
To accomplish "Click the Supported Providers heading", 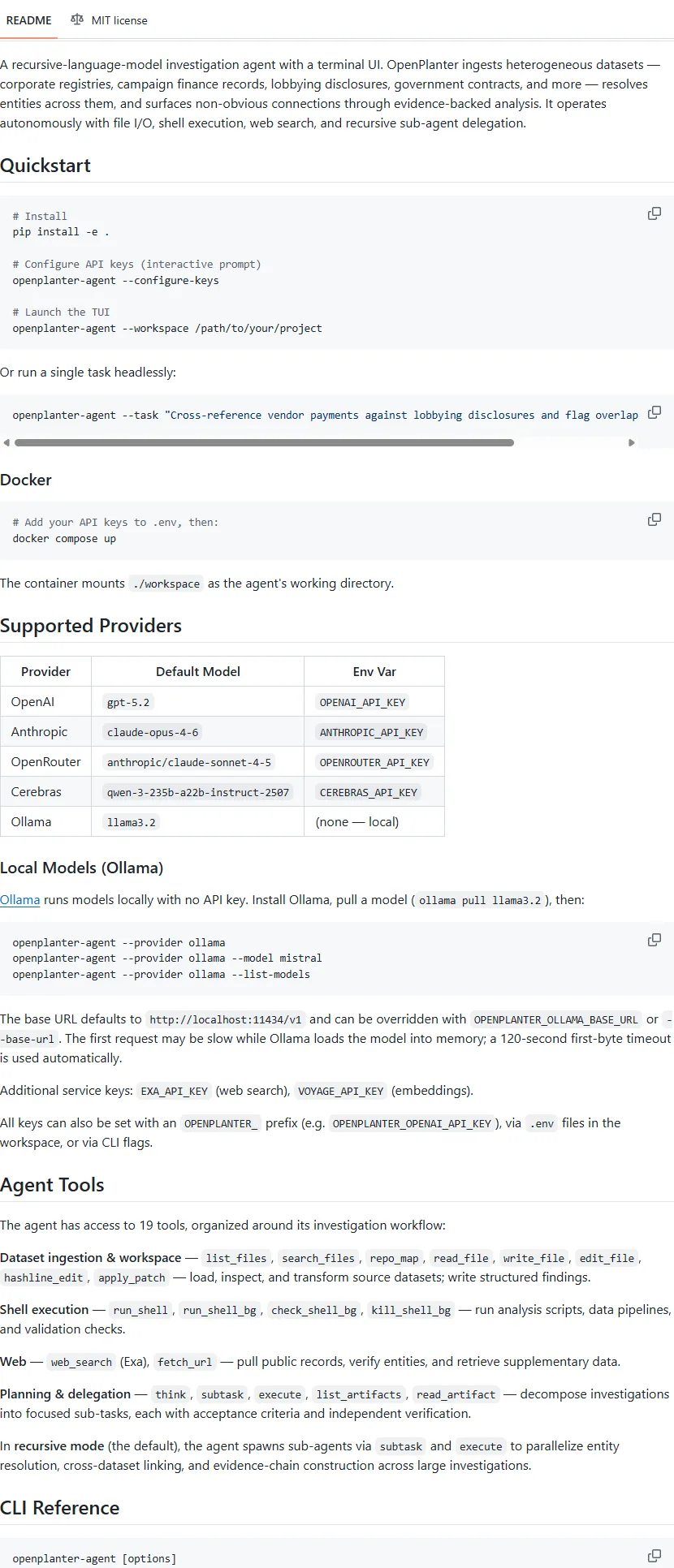I will point(91,626).
